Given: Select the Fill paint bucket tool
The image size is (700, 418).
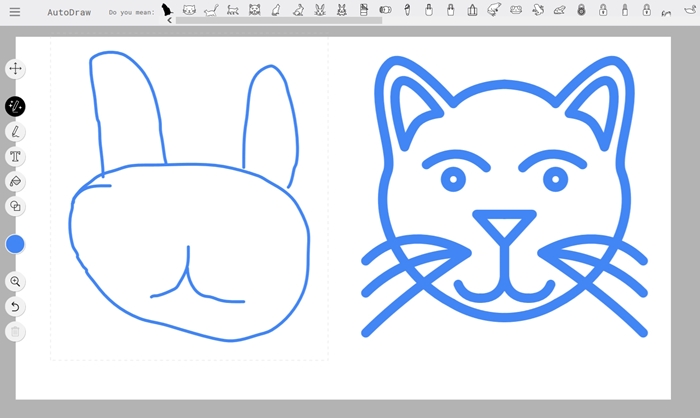Looking at the screenshot, I should (15, 181).
